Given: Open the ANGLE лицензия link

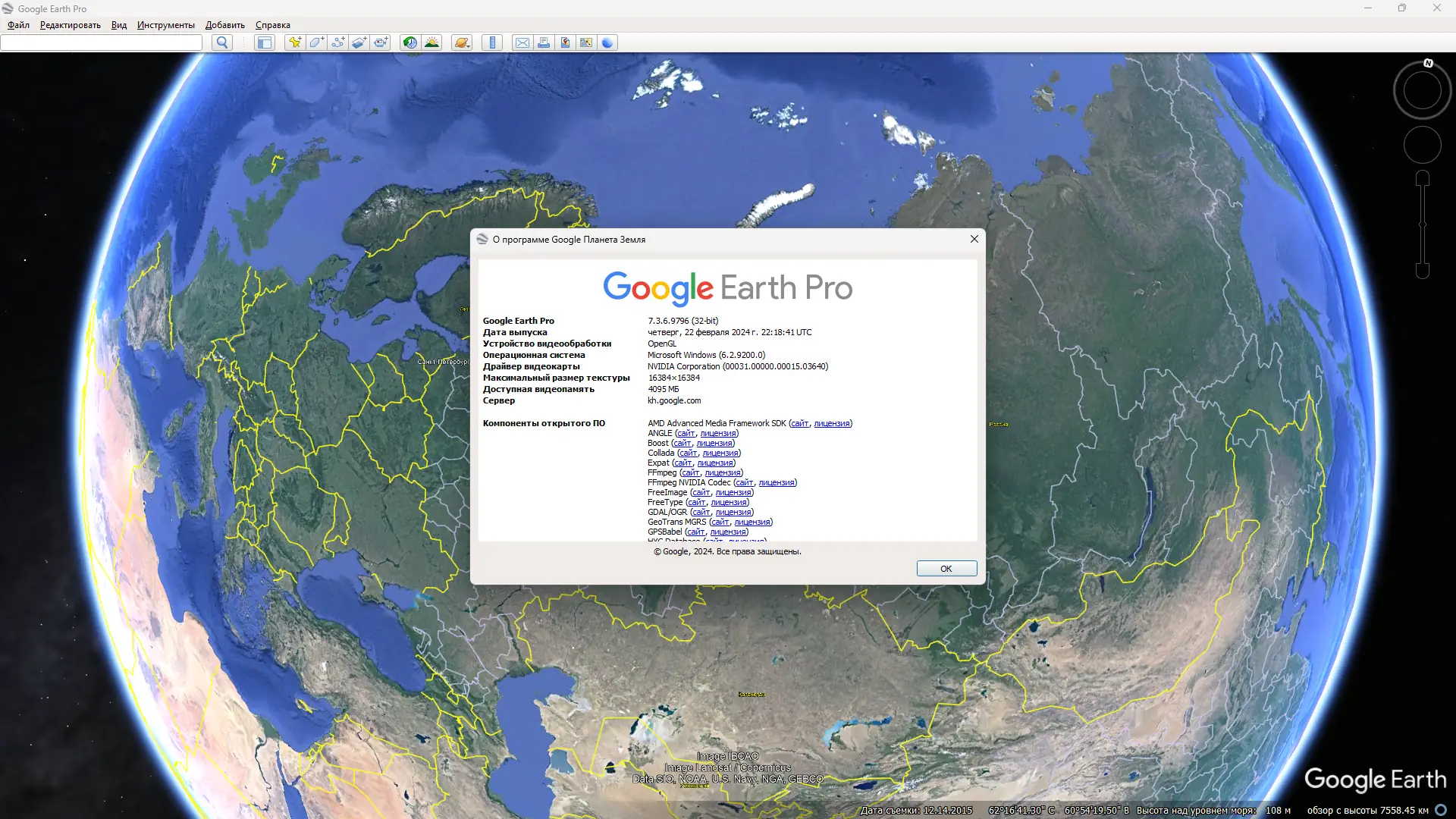Looking at the screenshot, I should pyautogui.click(x=717, y=433).
